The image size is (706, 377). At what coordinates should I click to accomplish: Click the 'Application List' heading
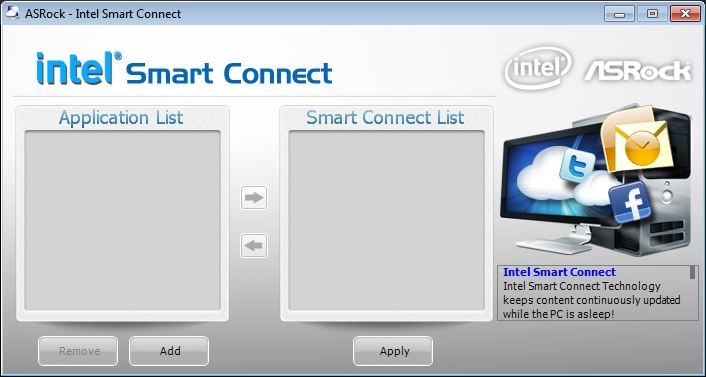(x=121, y=118)
